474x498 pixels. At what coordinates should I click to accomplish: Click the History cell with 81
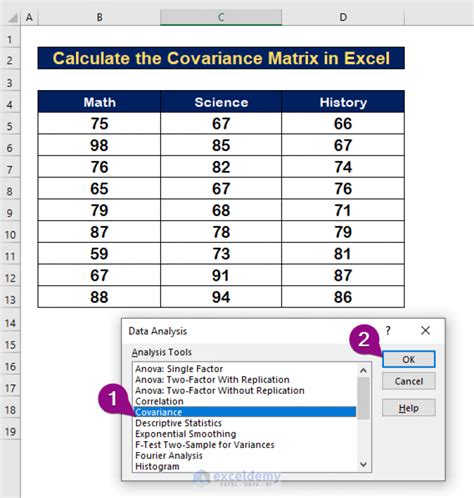pos(343,253)
